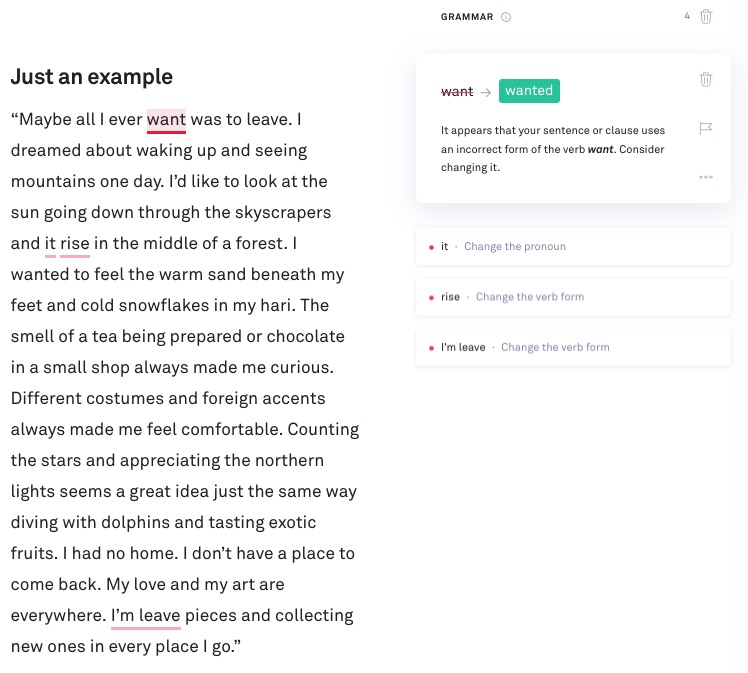Flag the 'want' suggestion as incorrect
The image size is (748, 673).
coord(706,128)
